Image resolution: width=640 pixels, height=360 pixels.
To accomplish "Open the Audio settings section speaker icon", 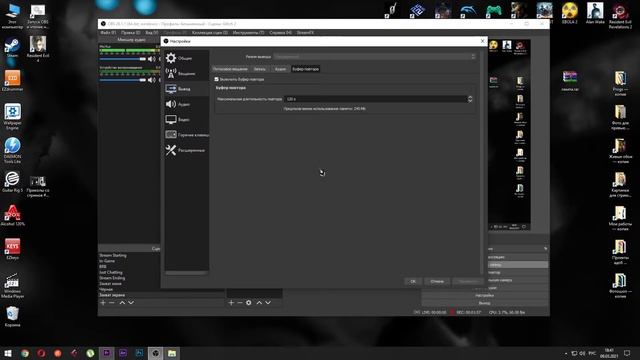I will click(171, 104).
